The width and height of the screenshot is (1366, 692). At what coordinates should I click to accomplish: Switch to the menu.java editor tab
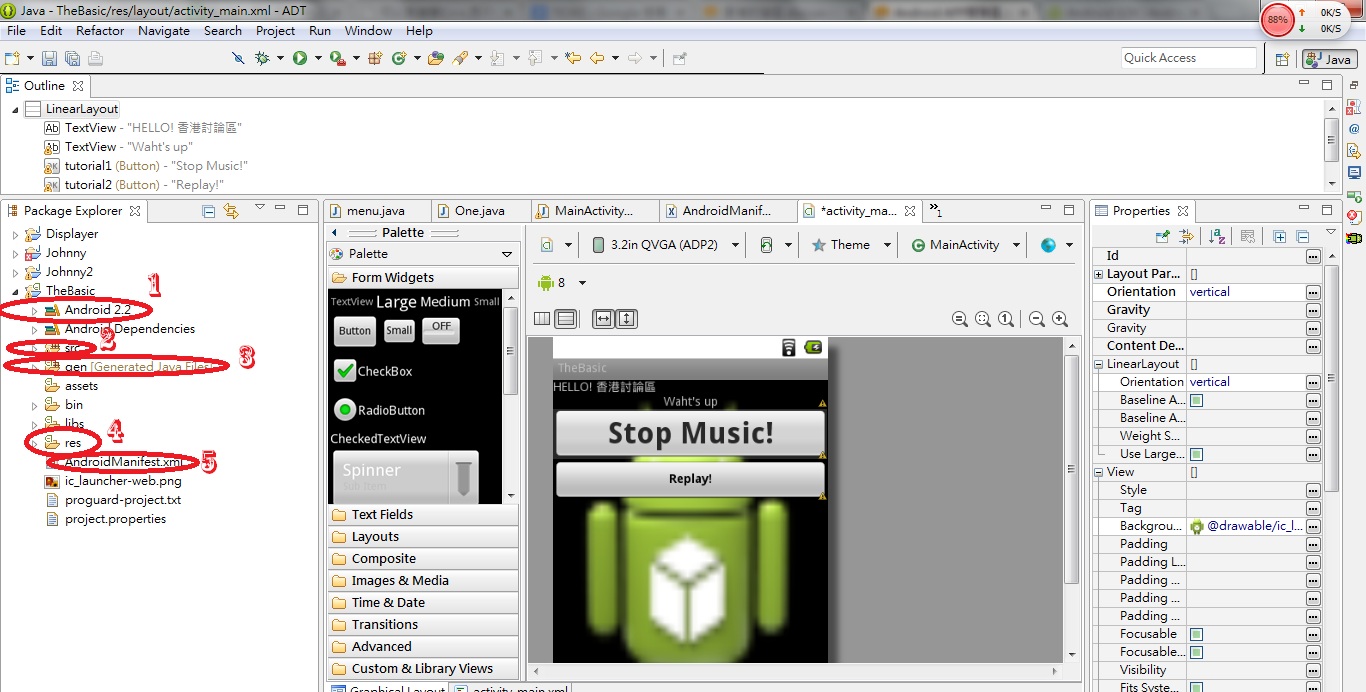tap(376, 211)
